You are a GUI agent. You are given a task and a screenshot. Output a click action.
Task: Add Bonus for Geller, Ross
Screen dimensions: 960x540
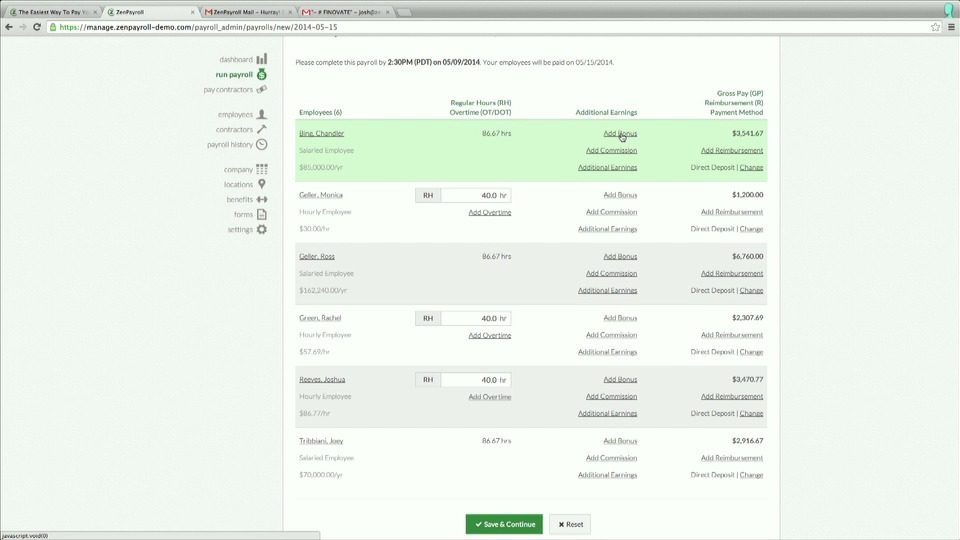pos(620,256)
